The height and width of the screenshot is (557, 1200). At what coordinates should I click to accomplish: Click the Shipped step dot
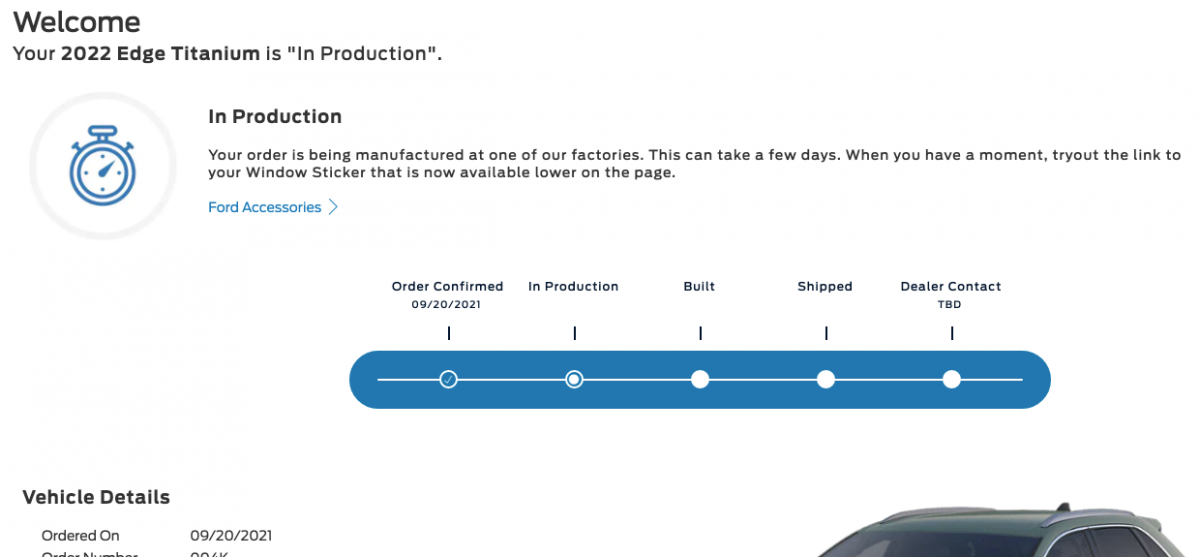pos(826,379)
